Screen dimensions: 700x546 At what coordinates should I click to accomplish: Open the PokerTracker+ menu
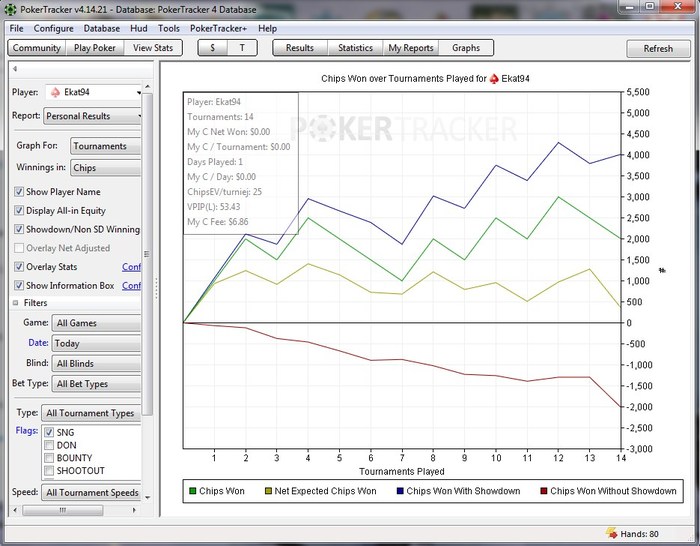point(218,29)
